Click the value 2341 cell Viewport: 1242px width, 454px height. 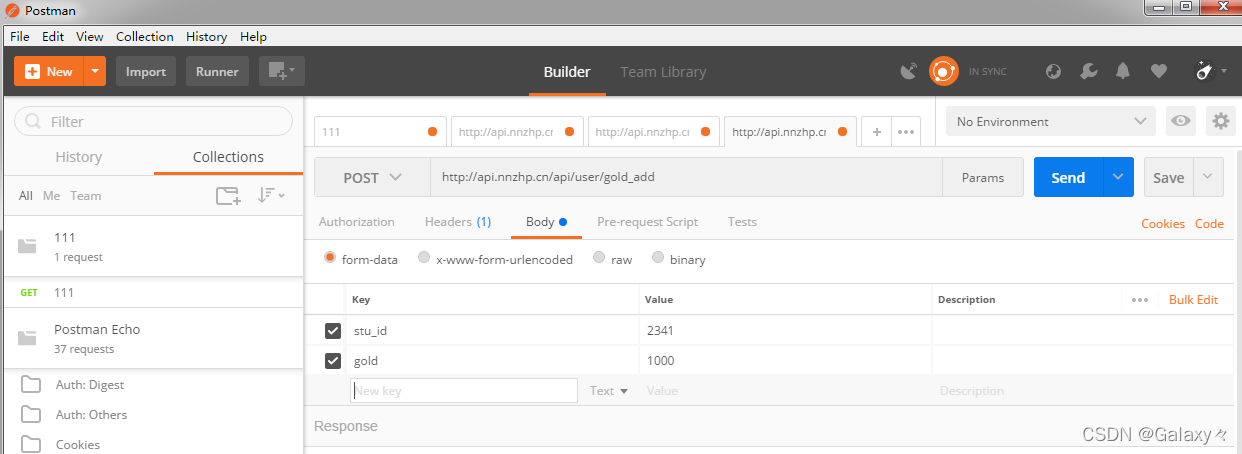tap(786, 331)
